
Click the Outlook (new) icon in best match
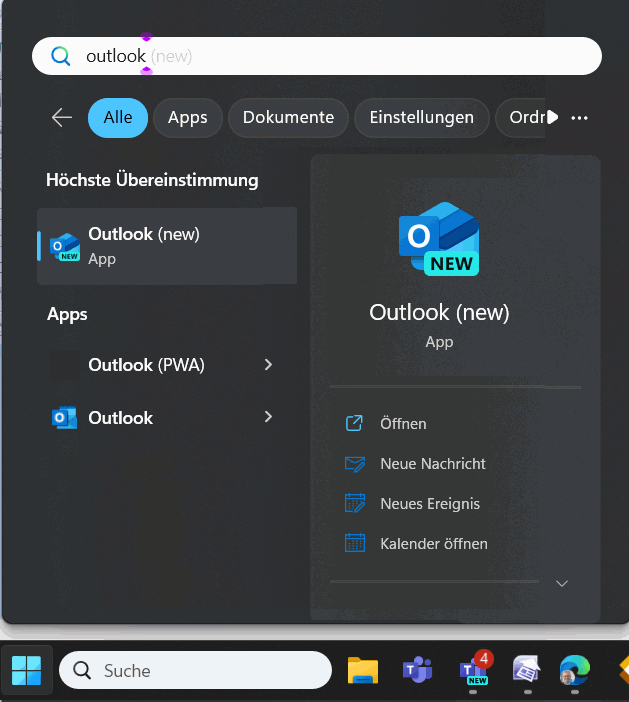pyautogui.click(x=65, y=247)
